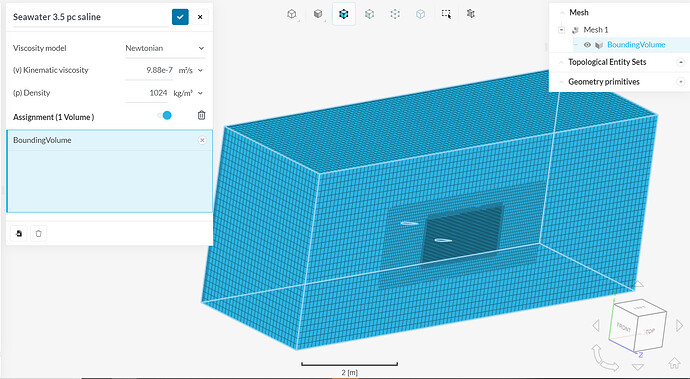690x379 pixels.
Task: Collapse the Mesh section header
Action: click(x=561, y=12)
